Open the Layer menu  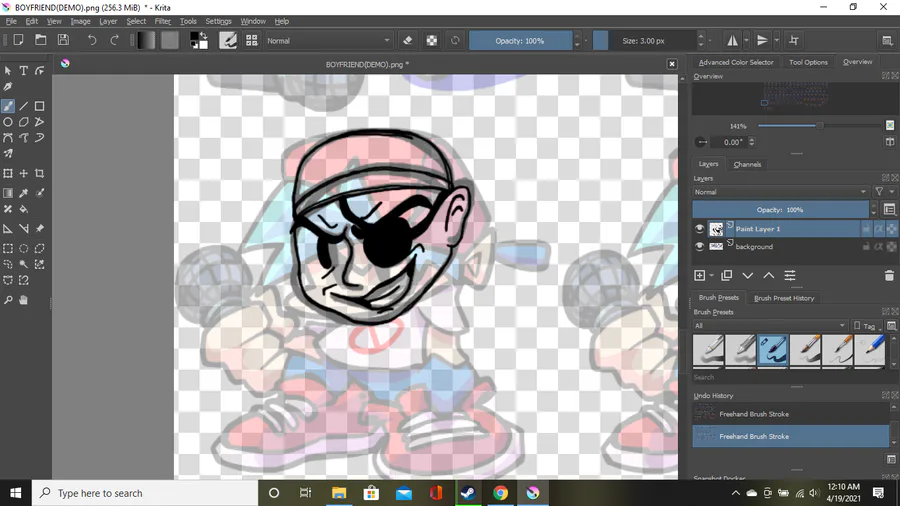click(x=108, y=21)
